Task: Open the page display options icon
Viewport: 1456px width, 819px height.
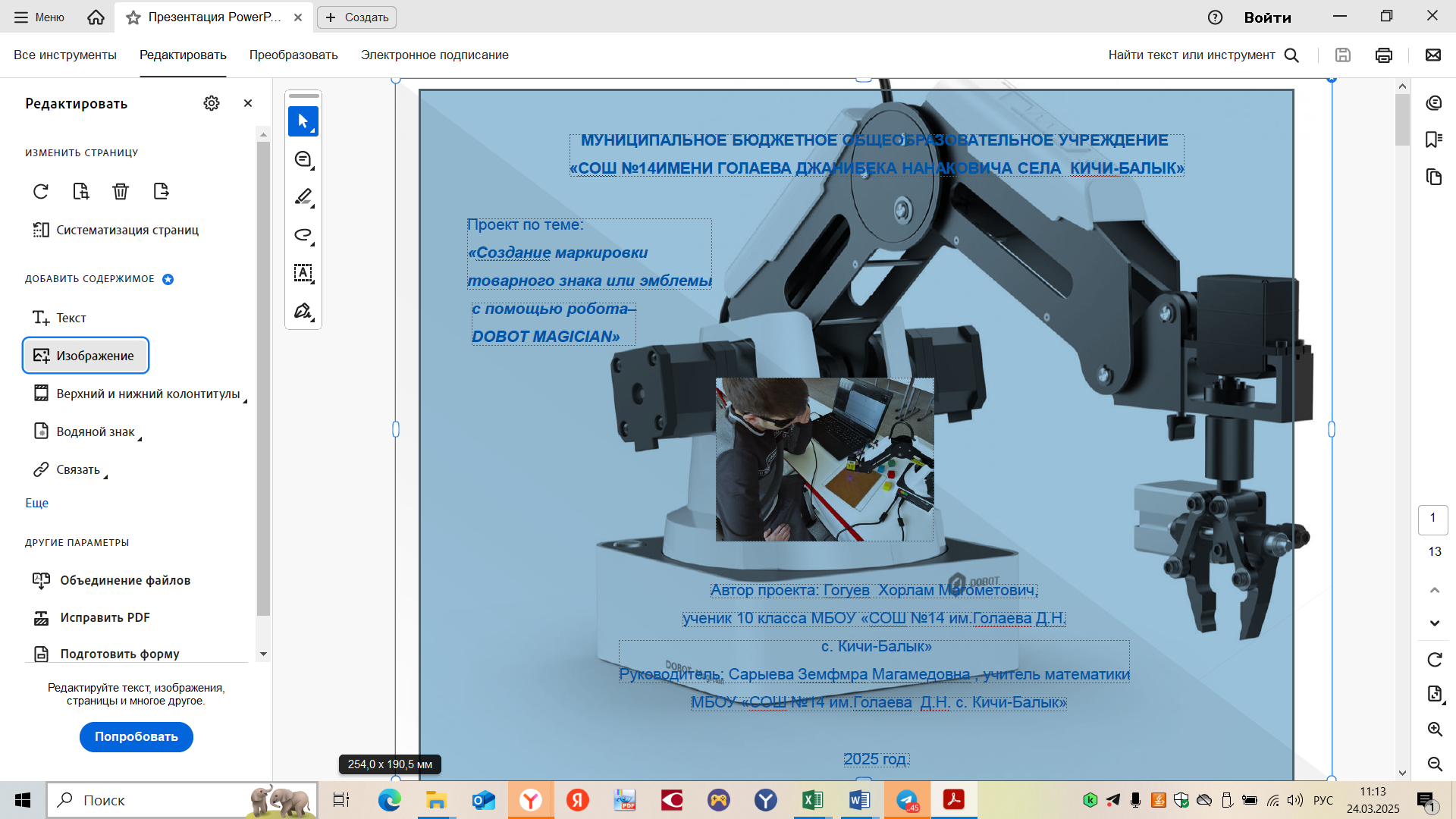Action: point(1435,694)
